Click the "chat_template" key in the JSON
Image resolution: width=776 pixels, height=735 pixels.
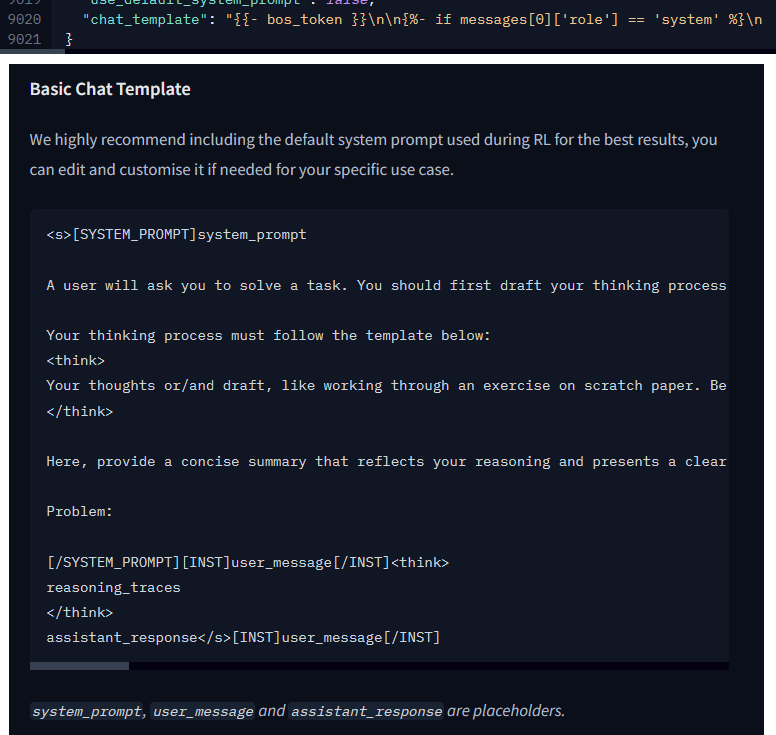(145, 19)
